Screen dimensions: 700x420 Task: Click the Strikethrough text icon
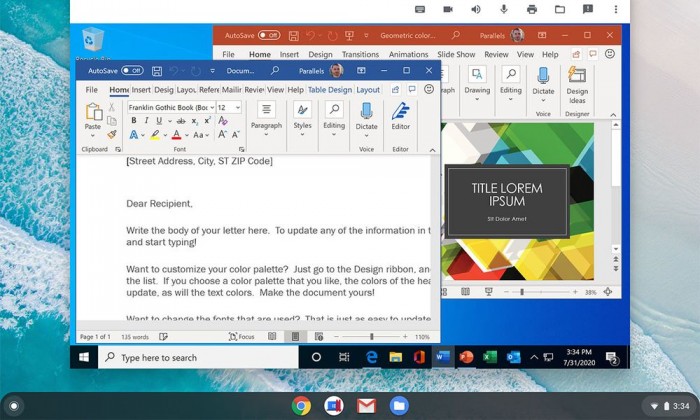click(x=181, y=121)
